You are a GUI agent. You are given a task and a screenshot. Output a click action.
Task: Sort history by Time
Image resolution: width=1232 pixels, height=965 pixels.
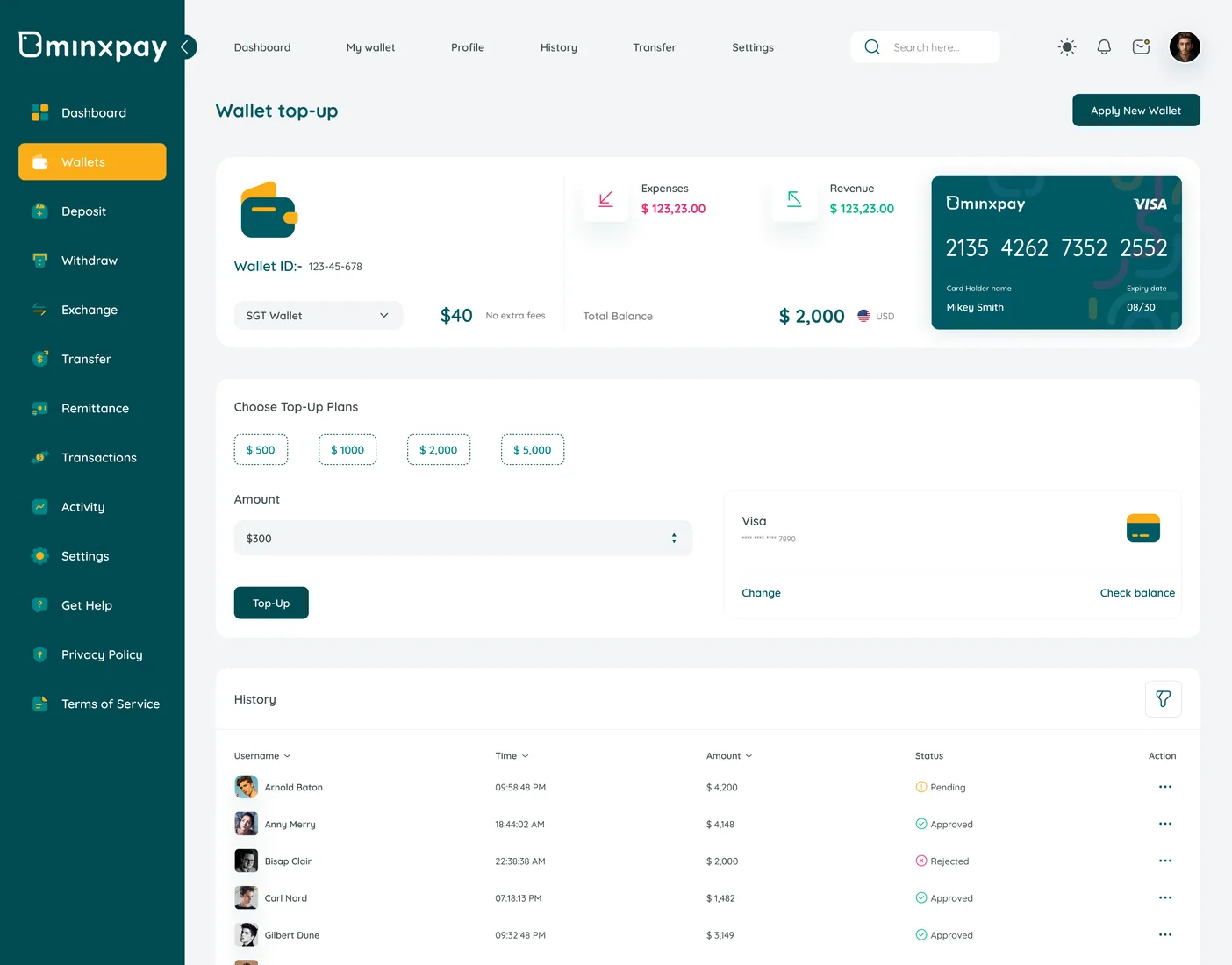click(512, 756)
